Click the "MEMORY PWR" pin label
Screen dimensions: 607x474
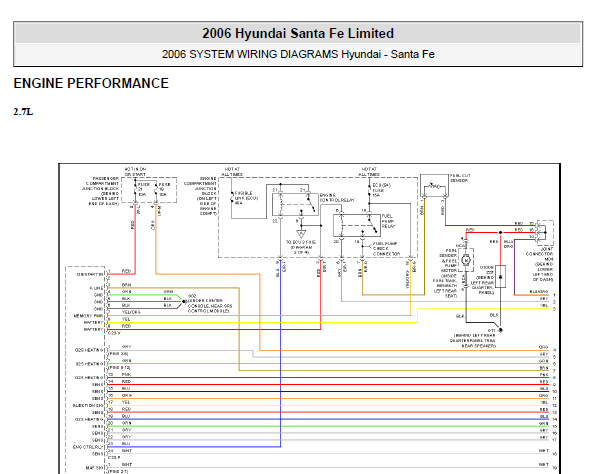(x=88, y=316)
